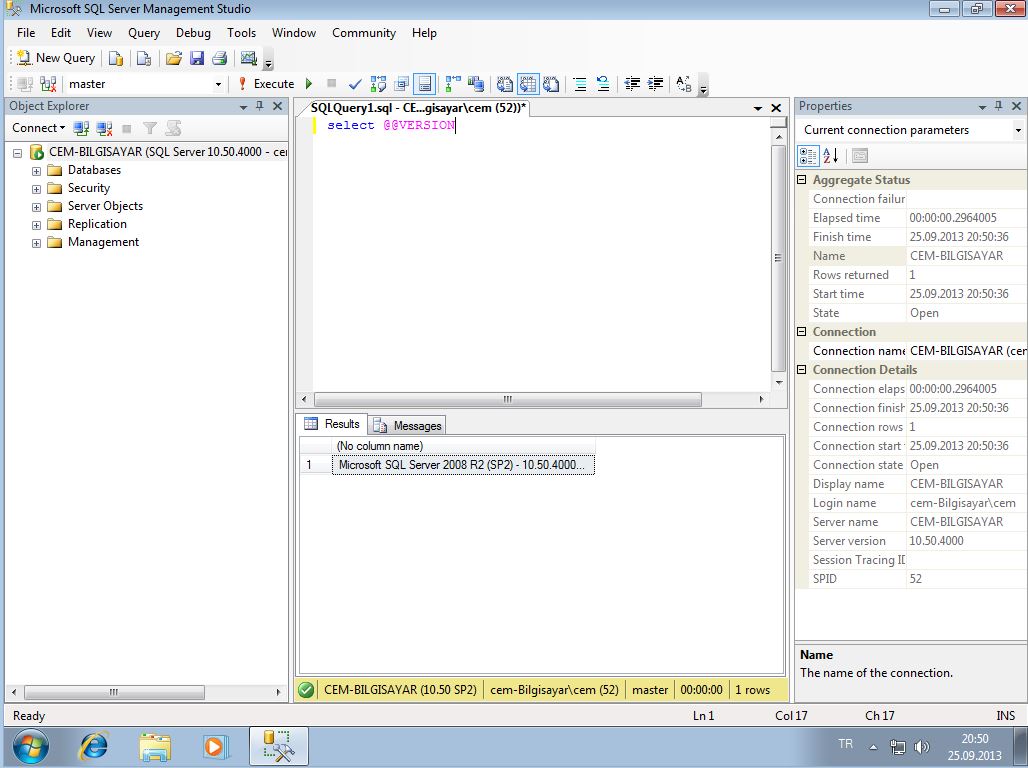Viewport: 1028px width, 768px height.
Task: Run the query with Execute
Action: coord(266,84)
